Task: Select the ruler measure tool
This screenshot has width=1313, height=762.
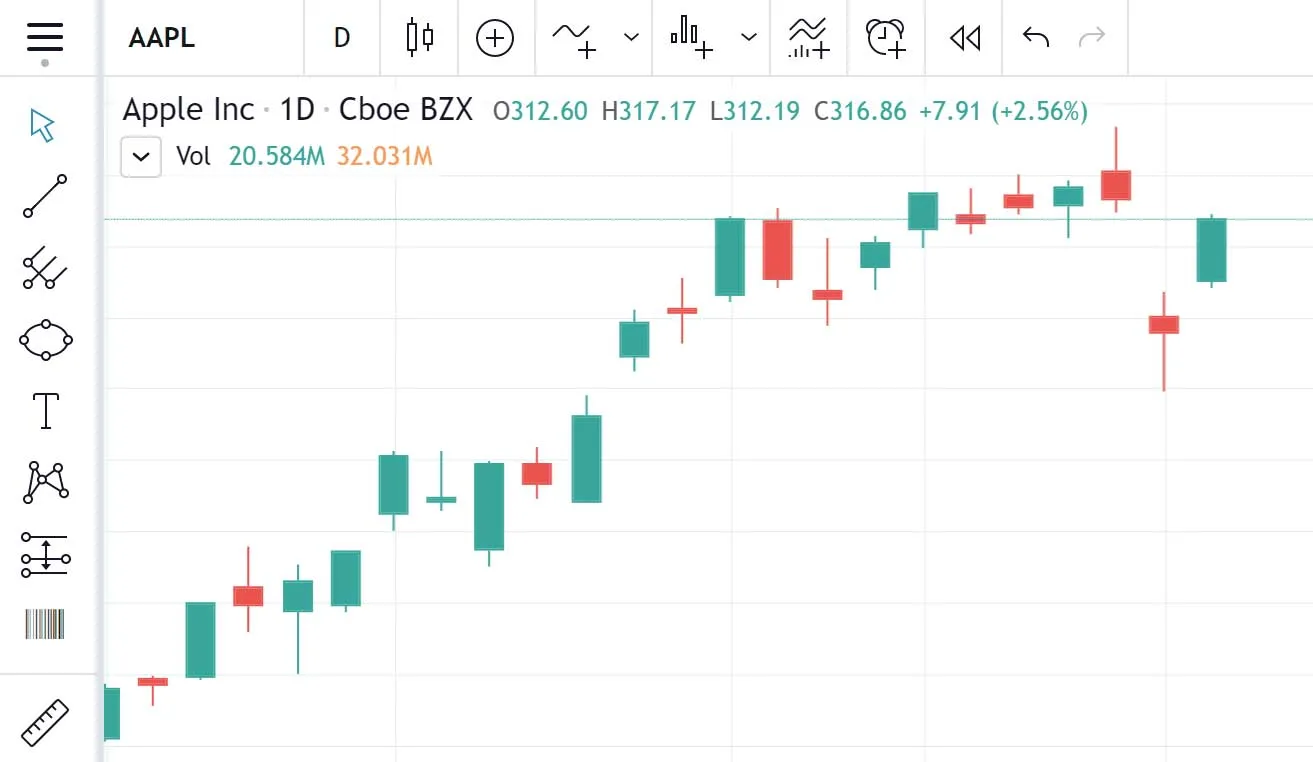Action: pyautogui.click(x=45, y=722)
